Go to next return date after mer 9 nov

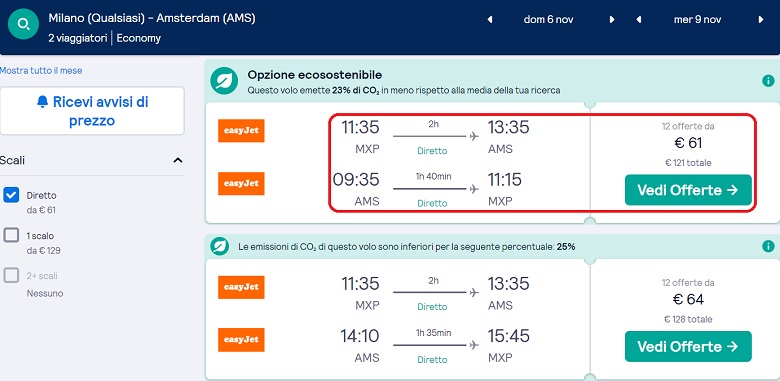(x=761, y=20)
